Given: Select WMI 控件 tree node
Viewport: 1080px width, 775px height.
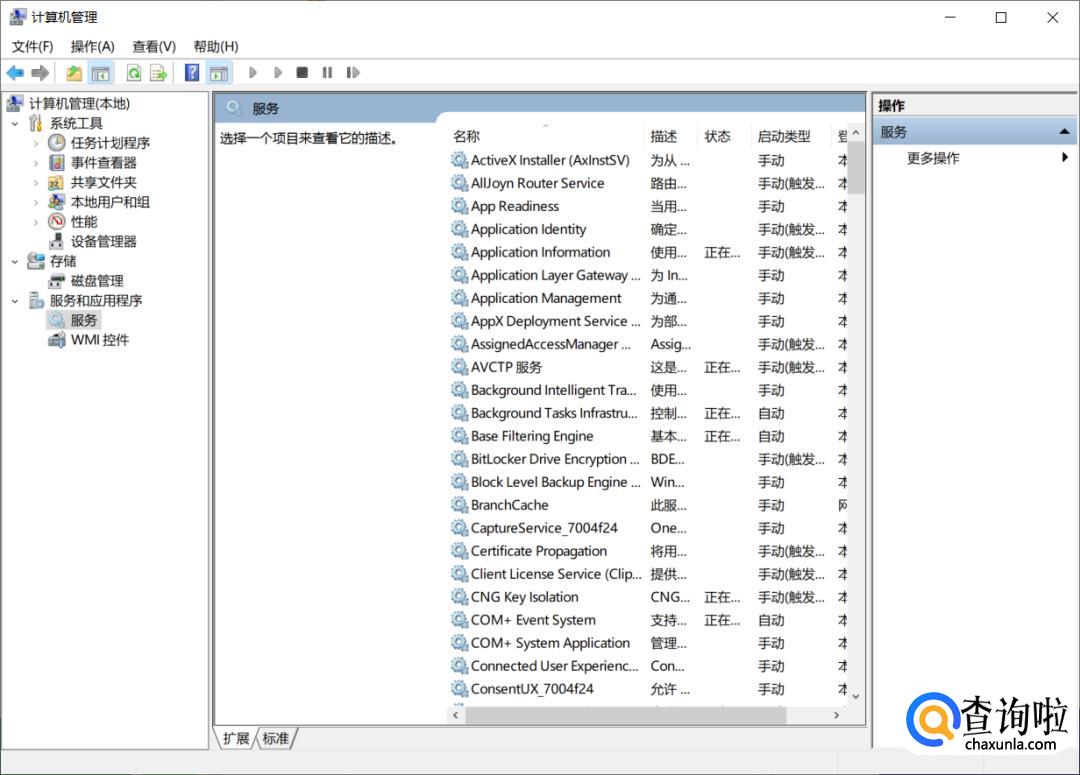Looking at the screenshot, I should (x=99, y=340).
